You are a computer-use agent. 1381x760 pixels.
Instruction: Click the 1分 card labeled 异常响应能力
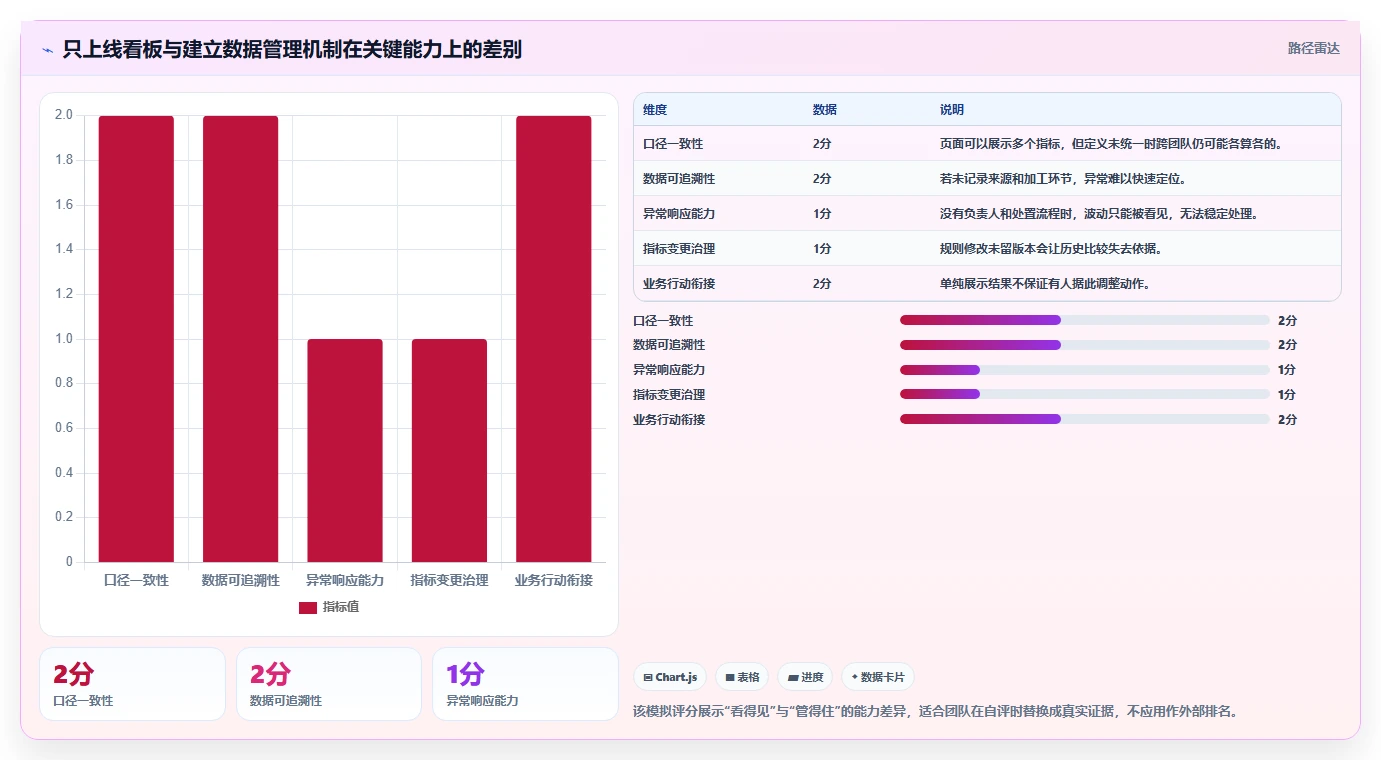(525, 684)
